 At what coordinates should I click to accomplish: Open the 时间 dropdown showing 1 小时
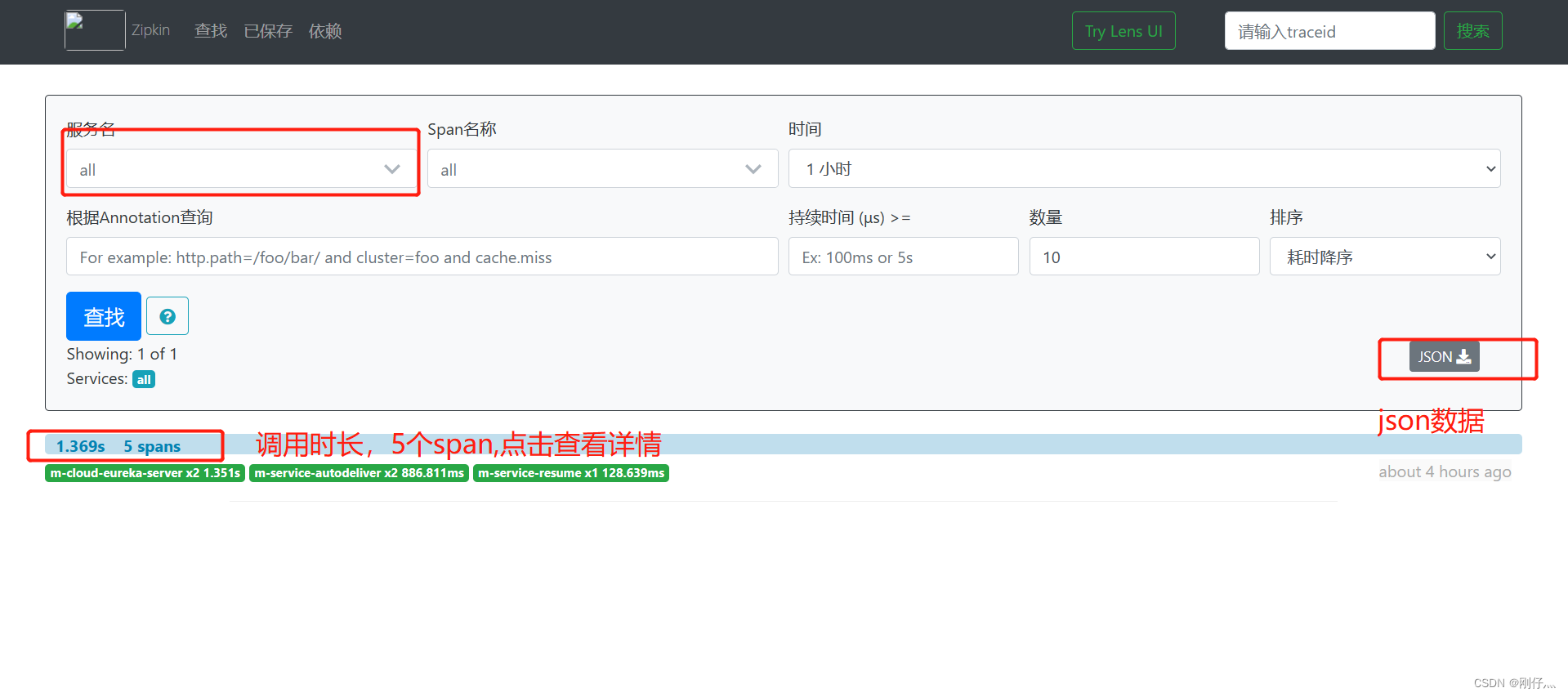(1144, 168)
